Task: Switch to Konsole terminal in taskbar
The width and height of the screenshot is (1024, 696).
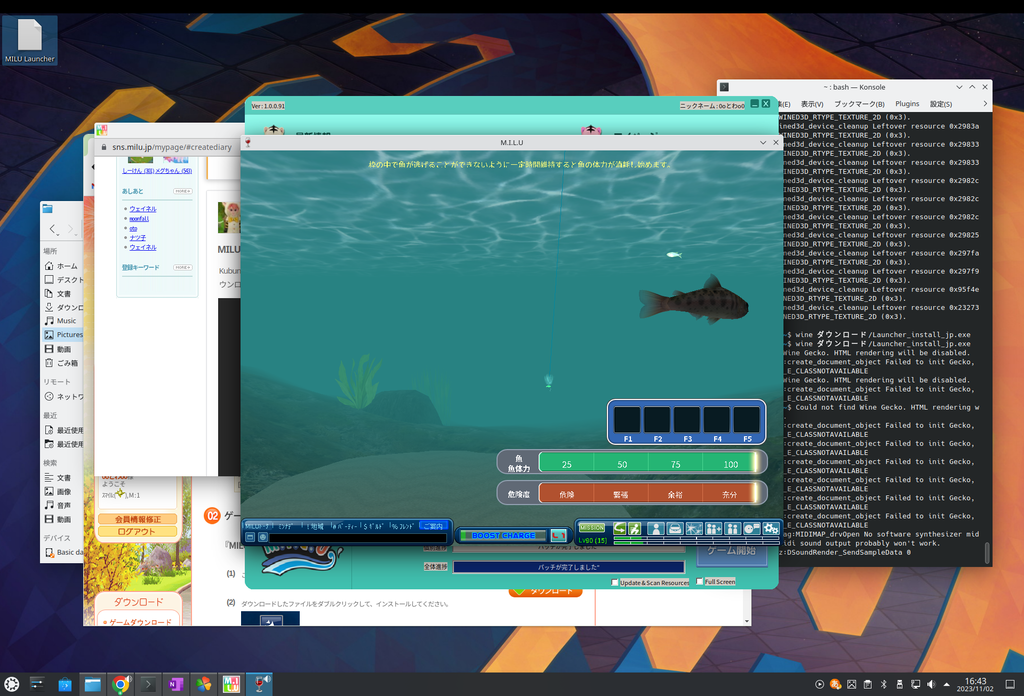Action: click(148, 684)
